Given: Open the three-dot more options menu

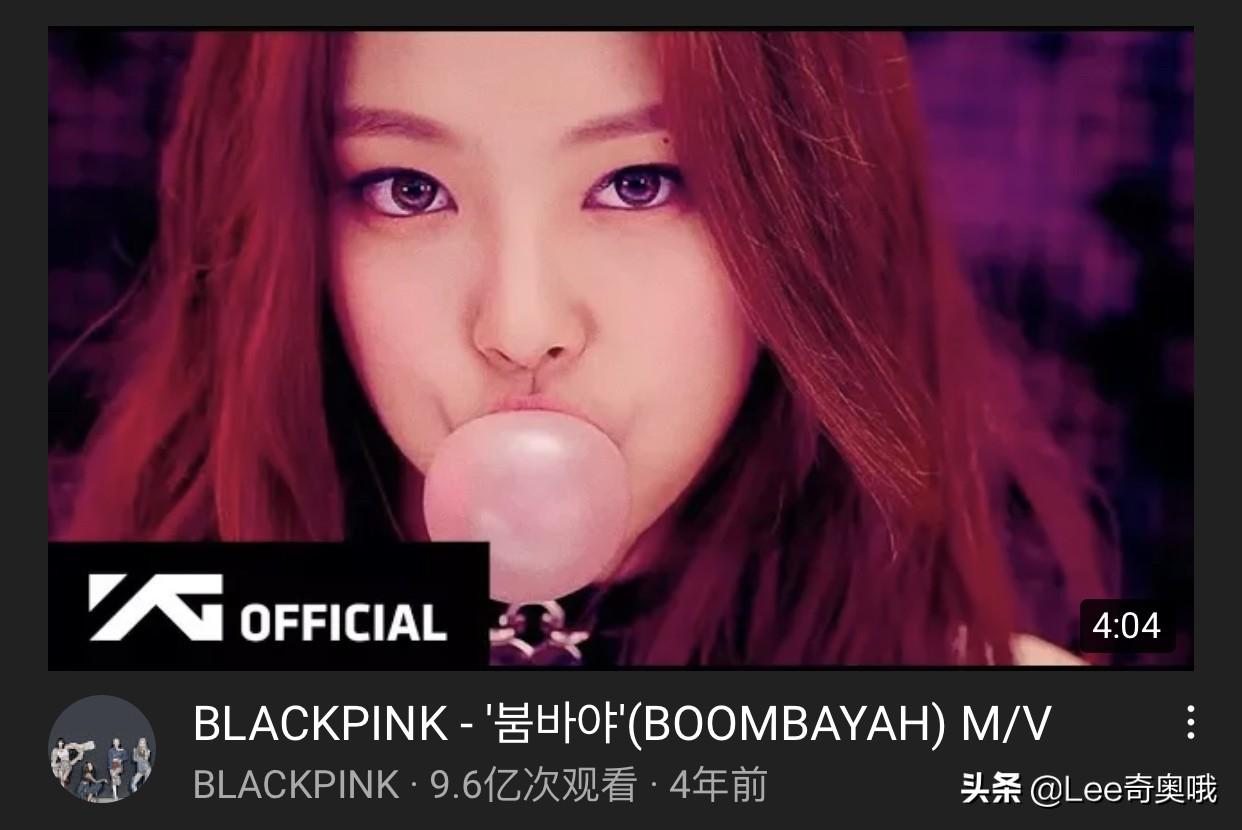Looking at the screenshot, I should tap(1190, 722).
